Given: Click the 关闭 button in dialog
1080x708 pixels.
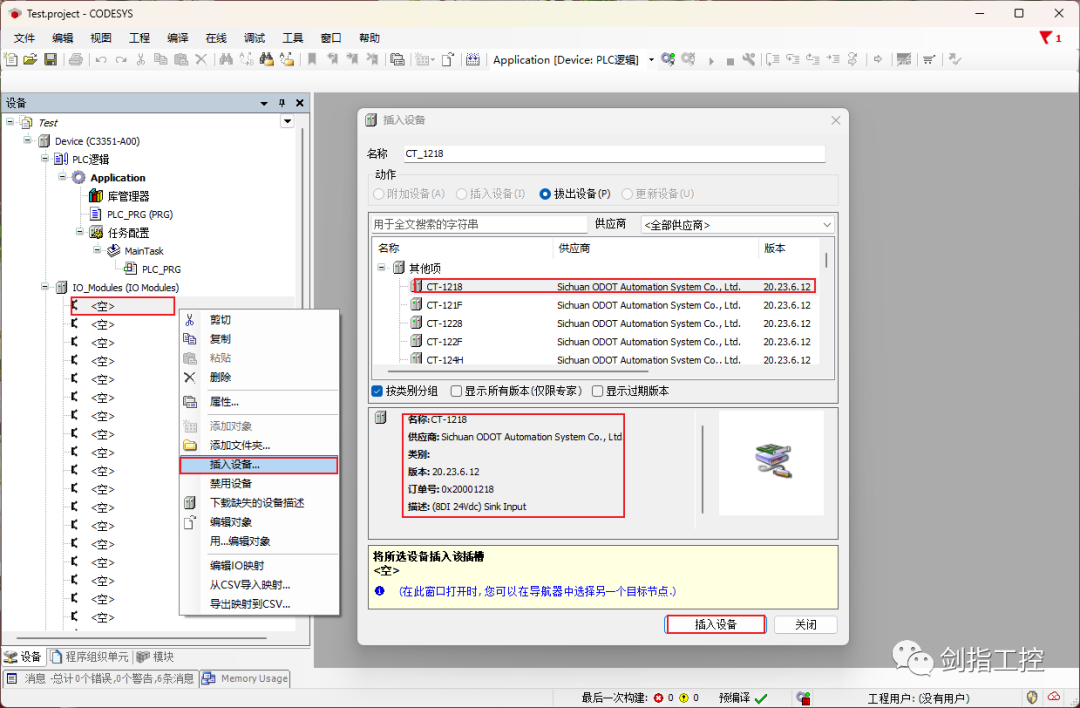Looking at the screenshot, I should (x=806, y=625).
